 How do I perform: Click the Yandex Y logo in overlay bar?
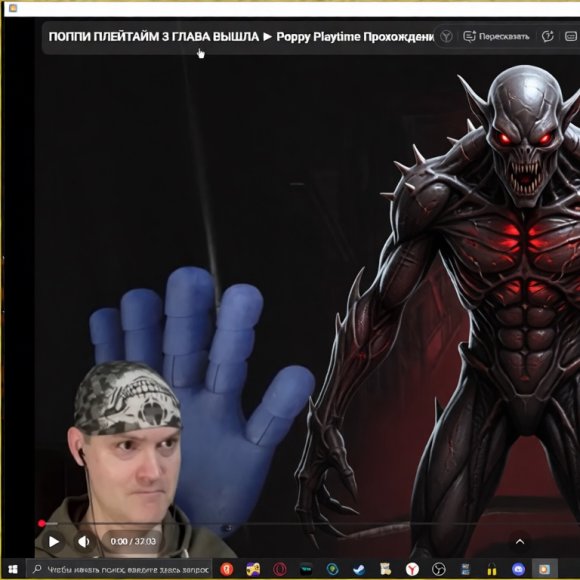point(446,36)
